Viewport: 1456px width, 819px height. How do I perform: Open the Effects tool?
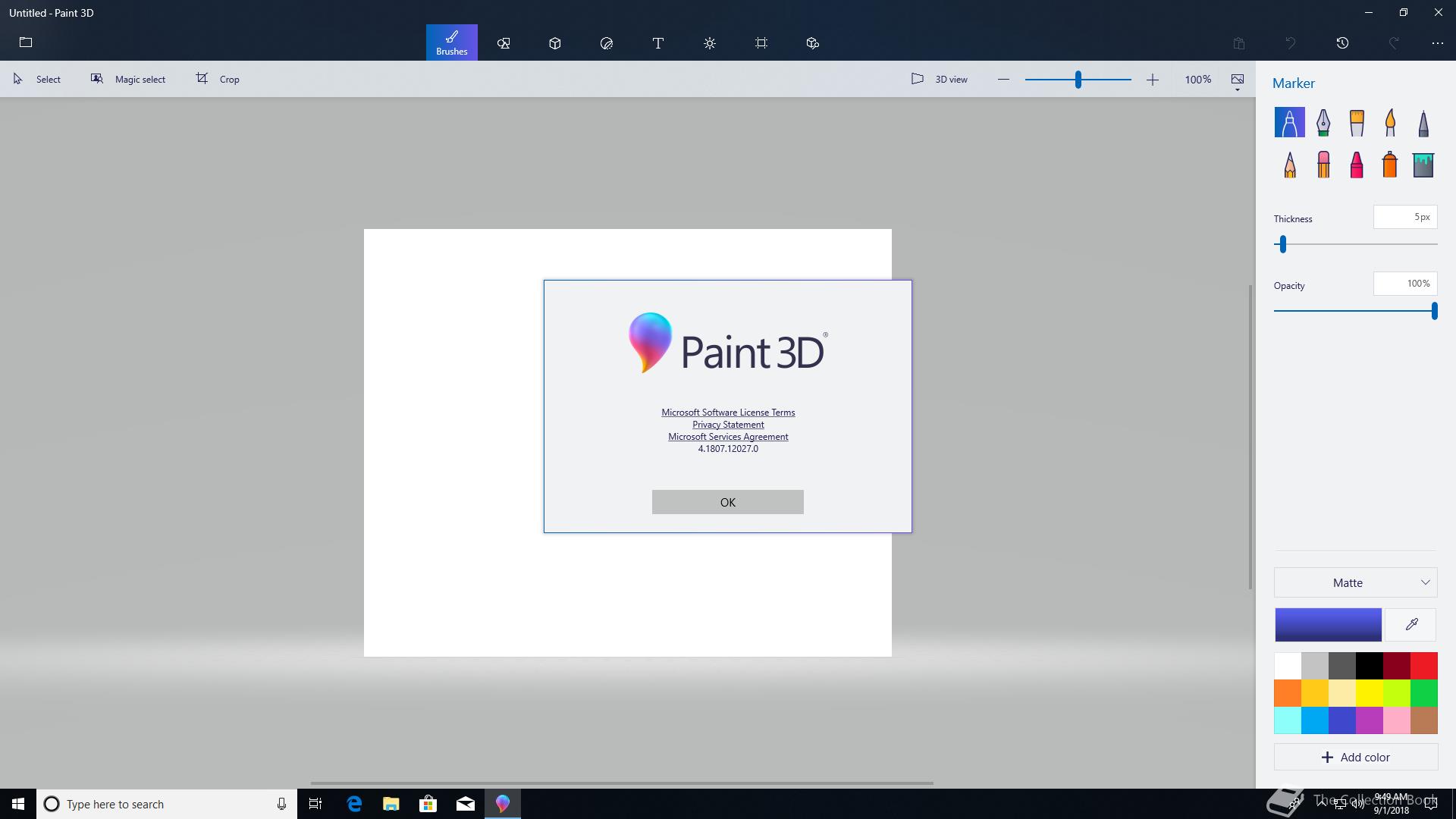click(x=710, y=43)
